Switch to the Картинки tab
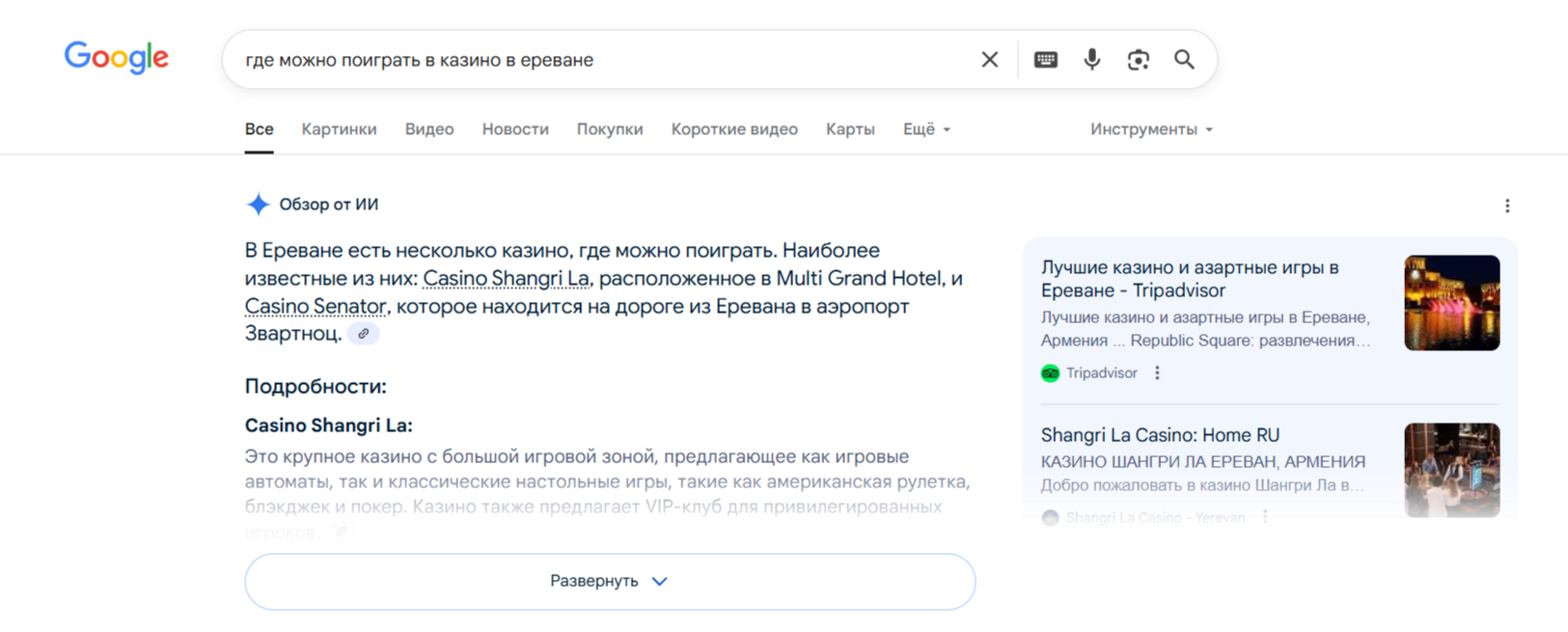The image size is (1568, 632). coord(339,129)
